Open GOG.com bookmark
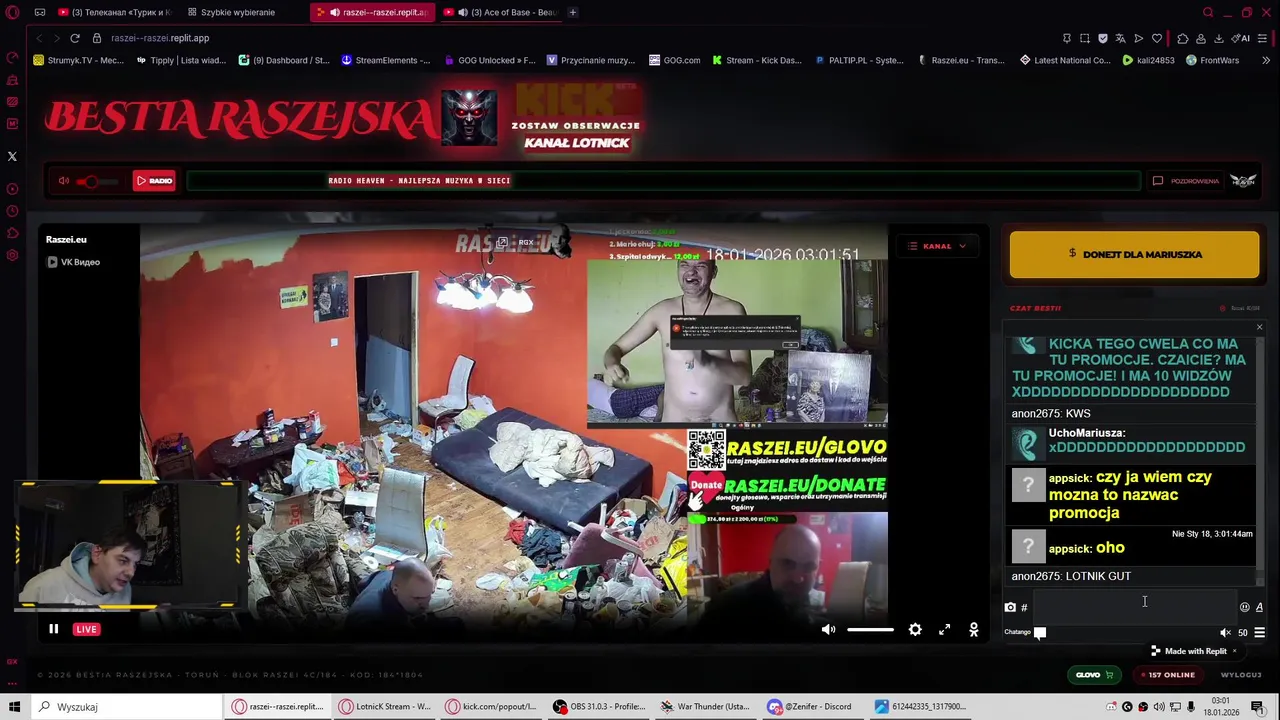The height and width of the screenshot is (720, 1280). pos(674,60)
